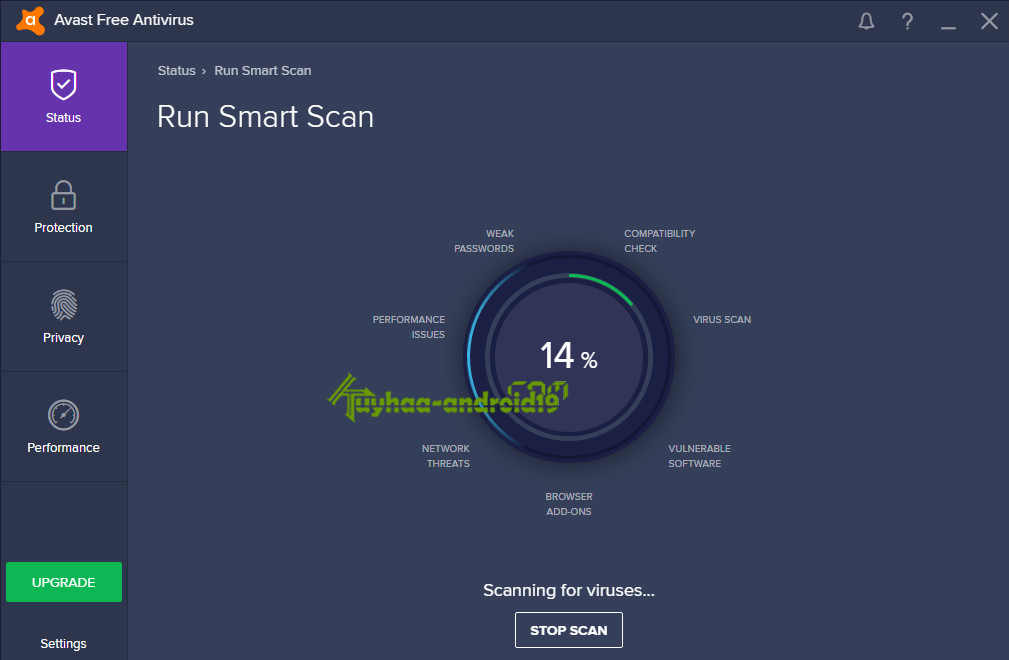
Task: Switch to the Performance section
Action: (x=64, y=426)
